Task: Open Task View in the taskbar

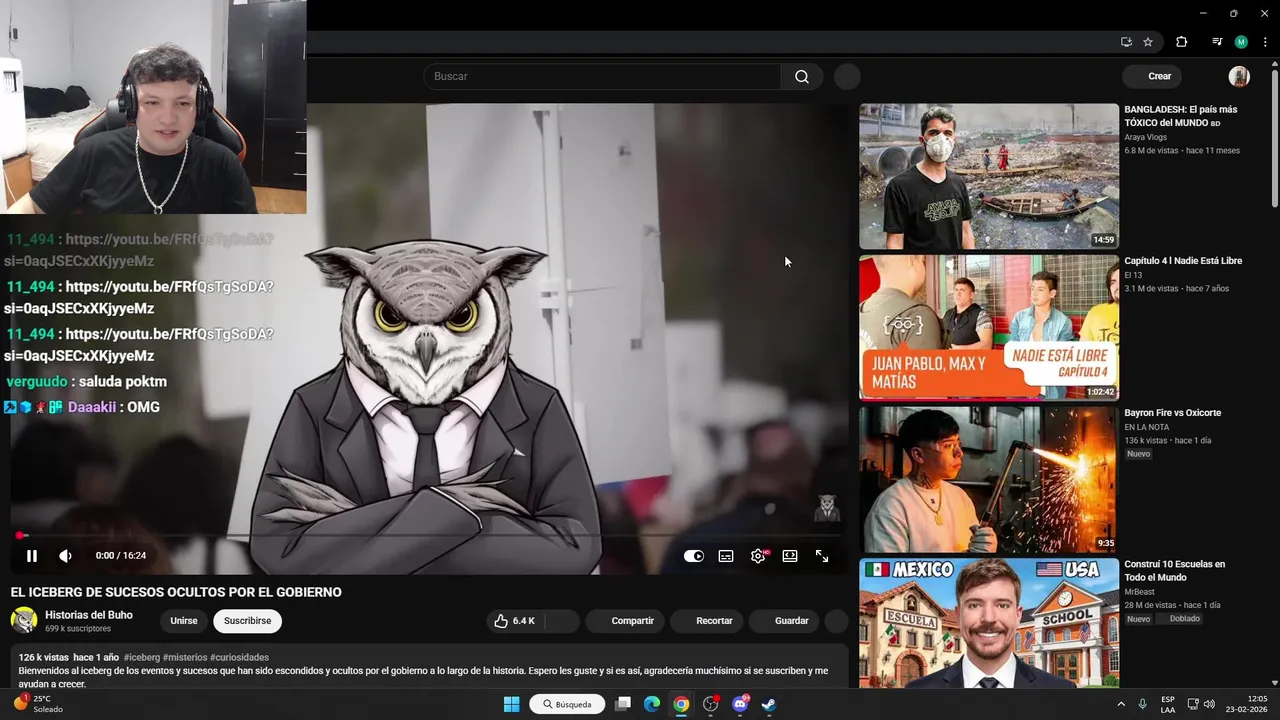Action: 623,704
